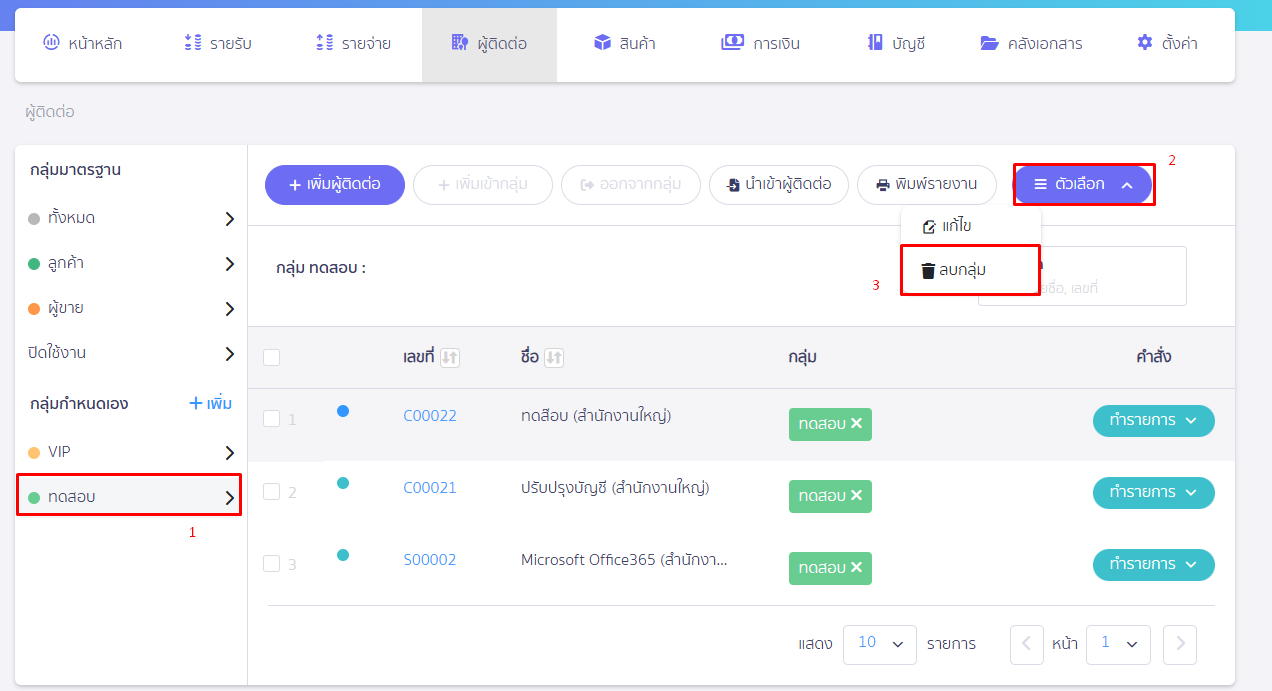Open ทำรายการ dropdown for C00021
This screenshot has width=1272, height=691.
[x=1153, y=492]
